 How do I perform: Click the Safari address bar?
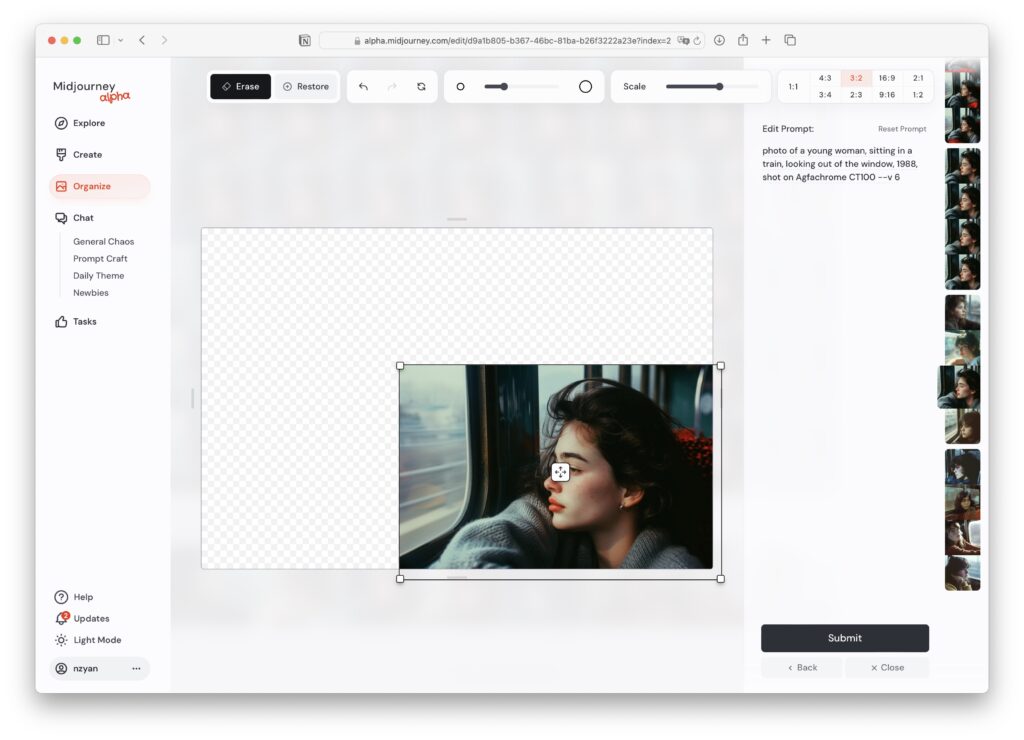click(x=511, y=40)
